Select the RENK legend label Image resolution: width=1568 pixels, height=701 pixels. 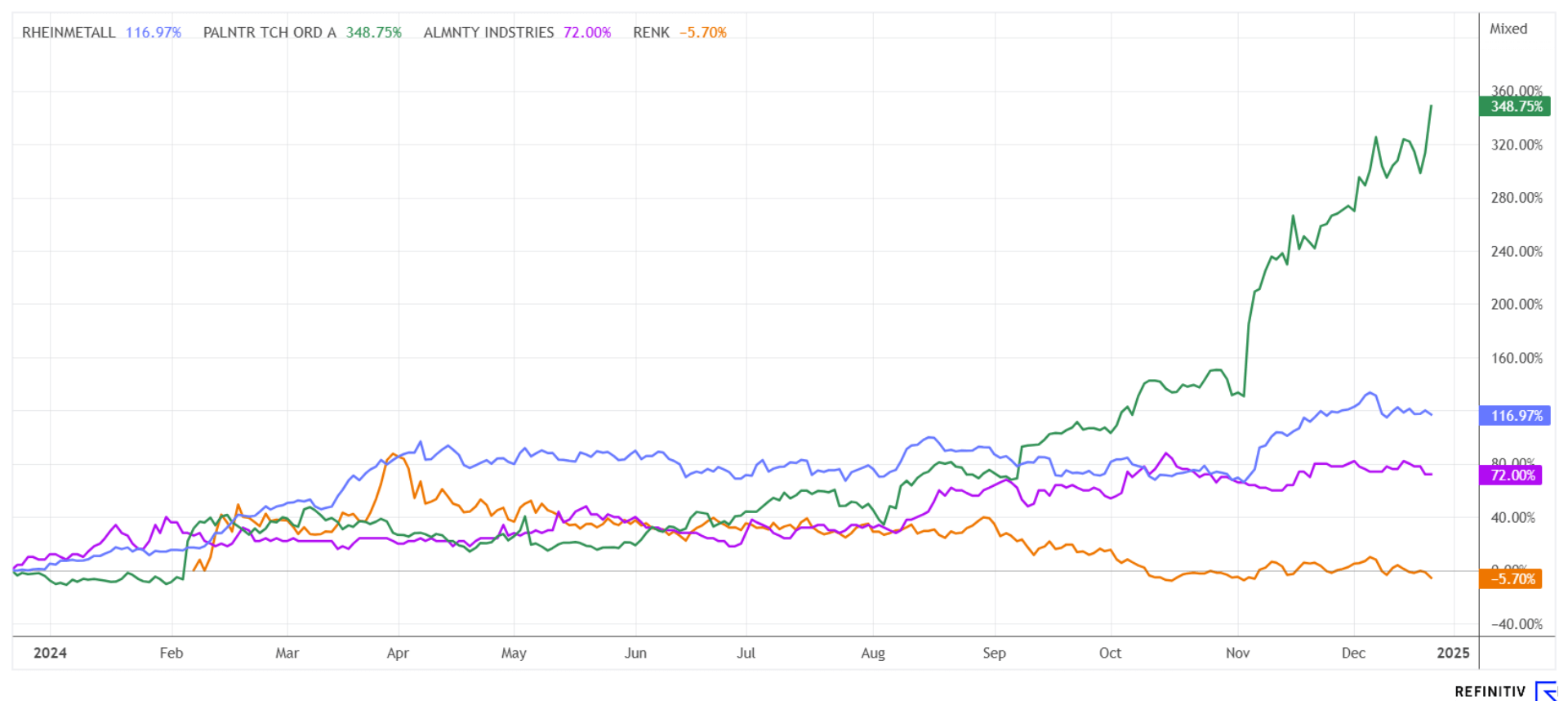(651, 33)
